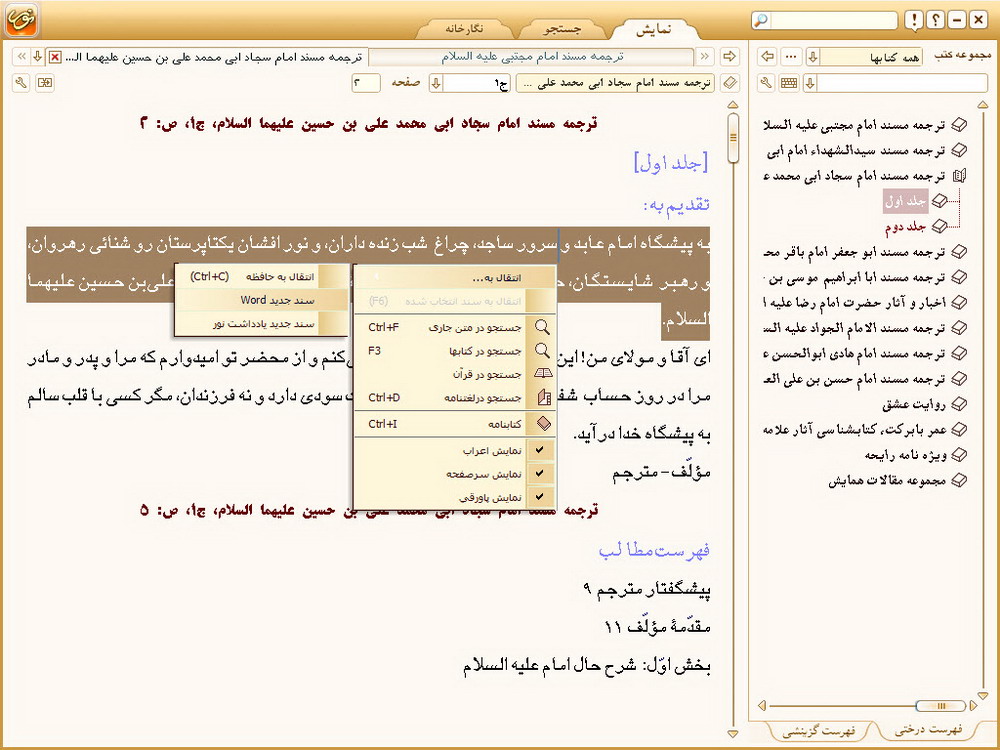Click the left arrow icon beside the collection dropdown
This screenshot has height=750, width=1000.
(768, 57)
